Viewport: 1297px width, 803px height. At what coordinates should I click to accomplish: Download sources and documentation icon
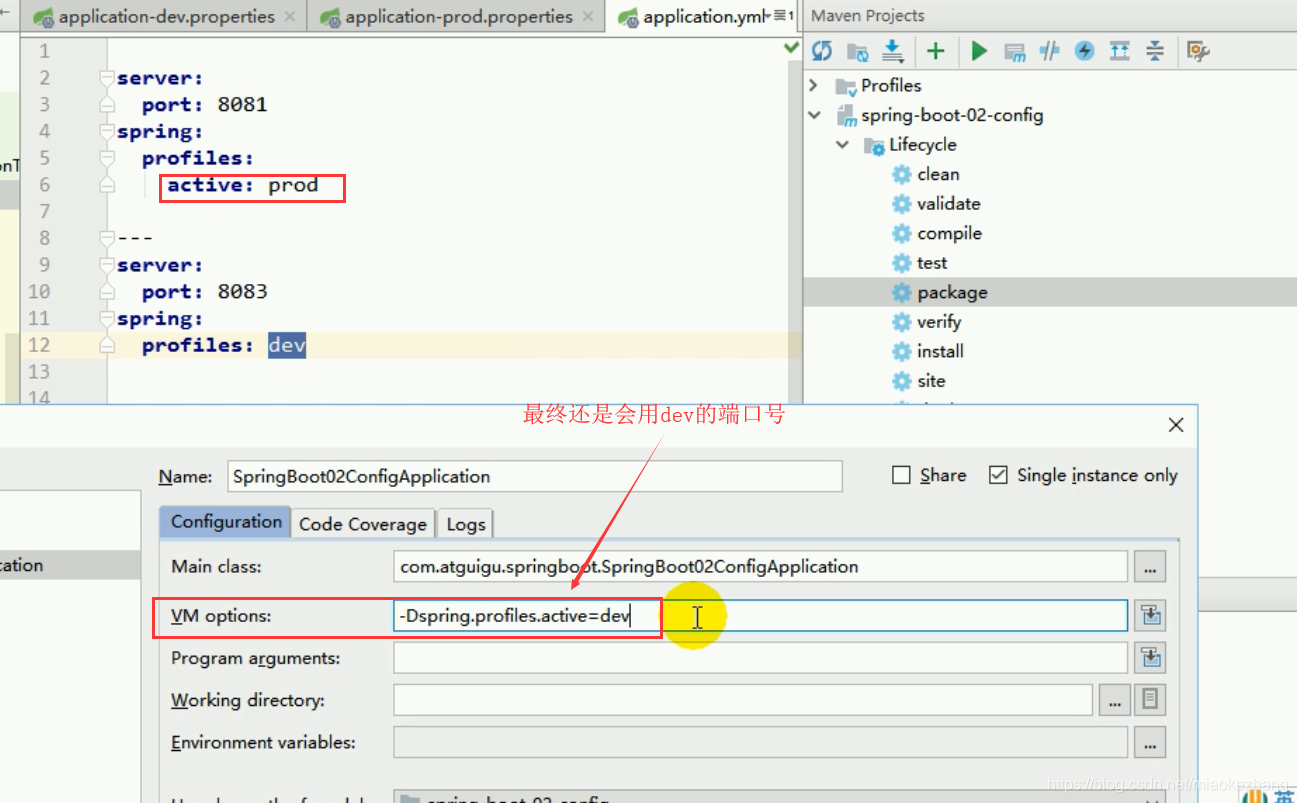pyautogui.click(x=893, y=51)
